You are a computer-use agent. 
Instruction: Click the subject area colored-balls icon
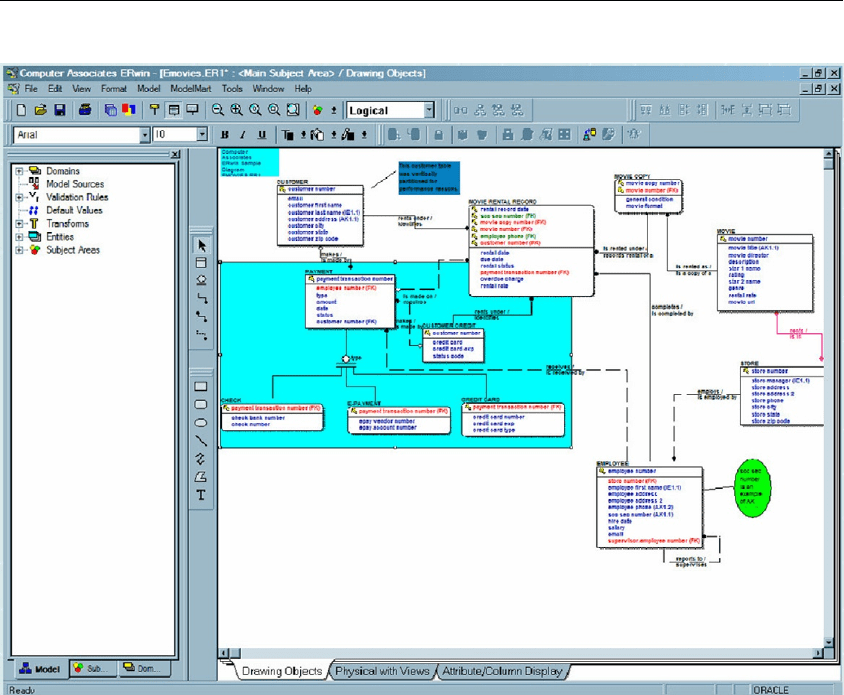click(x=318, y=110)
